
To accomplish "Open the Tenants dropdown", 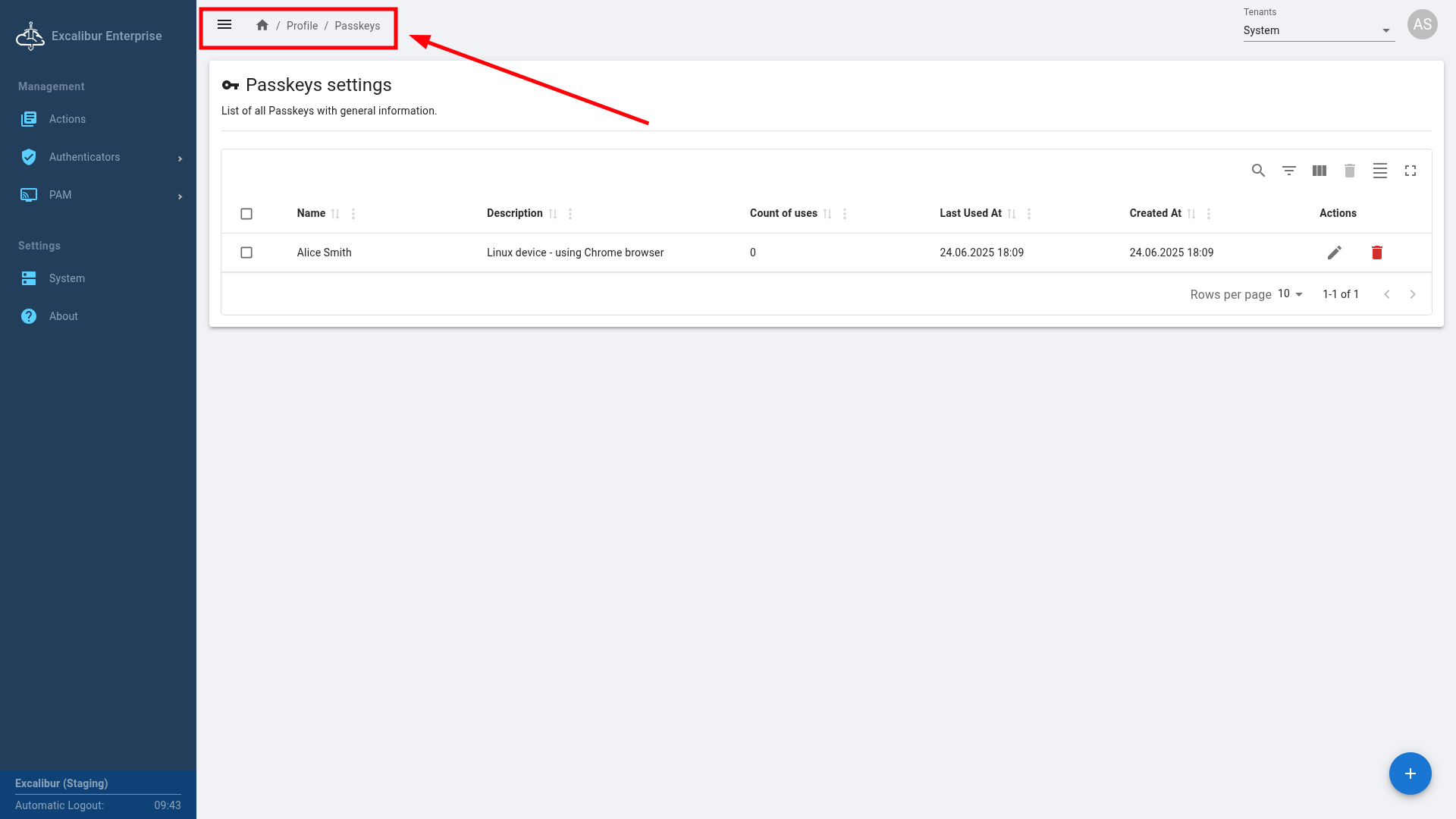I will [1318, 30].
